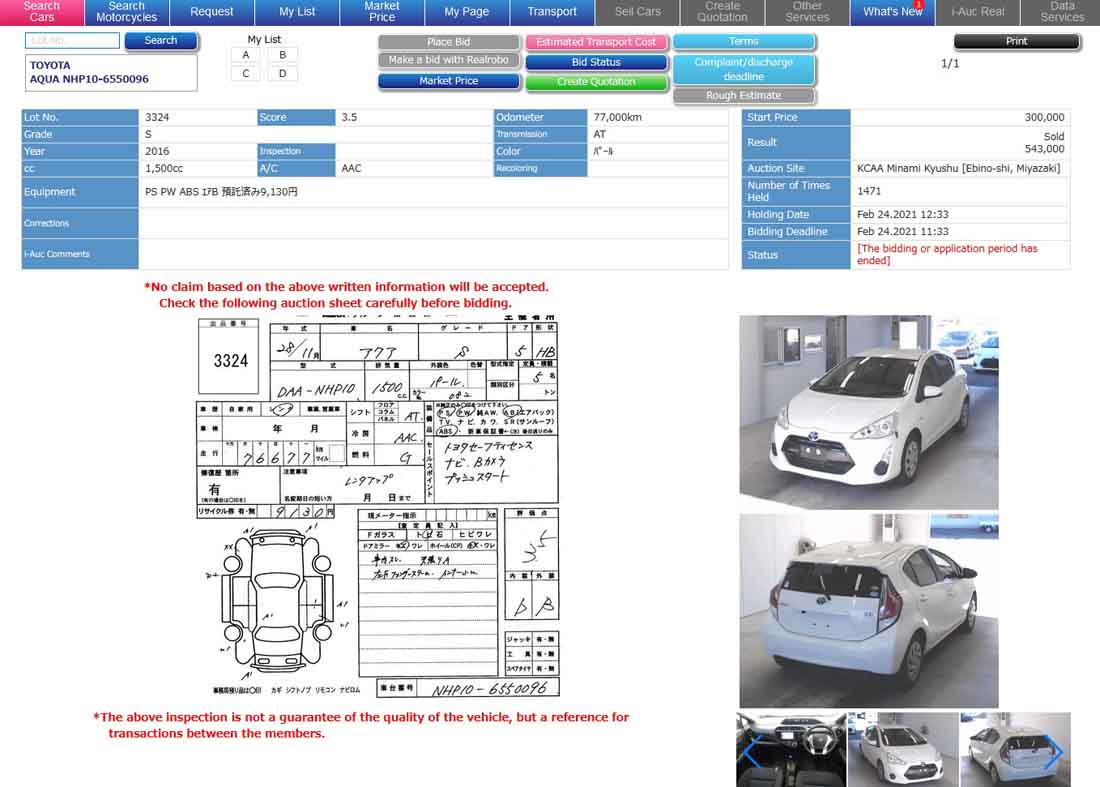Open Estimated Transport Cost
The width and height of the screenshot is (1100, 787).
[x=596, y=42]
